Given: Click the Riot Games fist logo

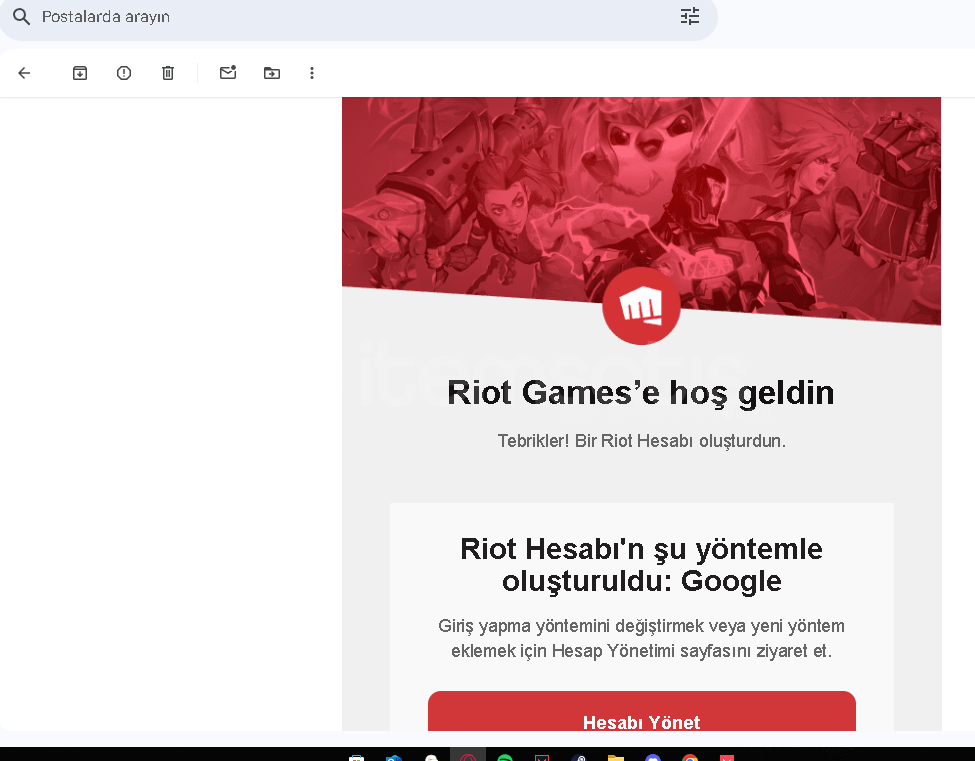Looking at the screenshot, I should (x=641, y=306).
